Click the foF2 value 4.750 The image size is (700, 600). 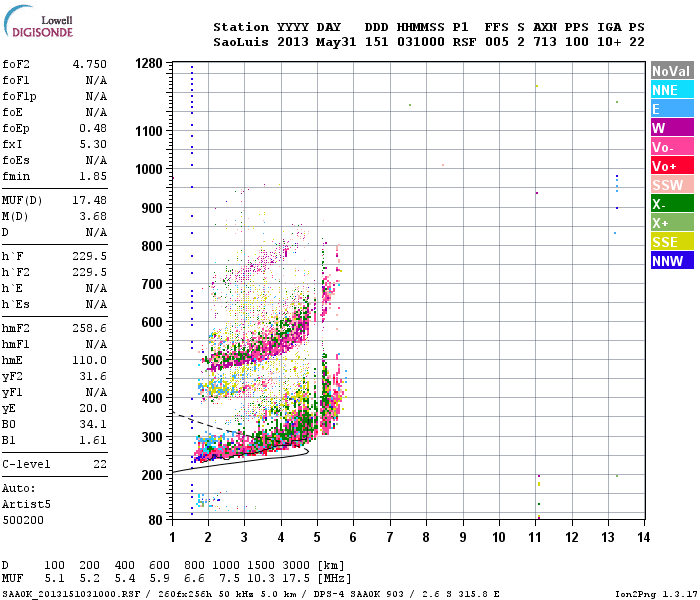point(90,64)
